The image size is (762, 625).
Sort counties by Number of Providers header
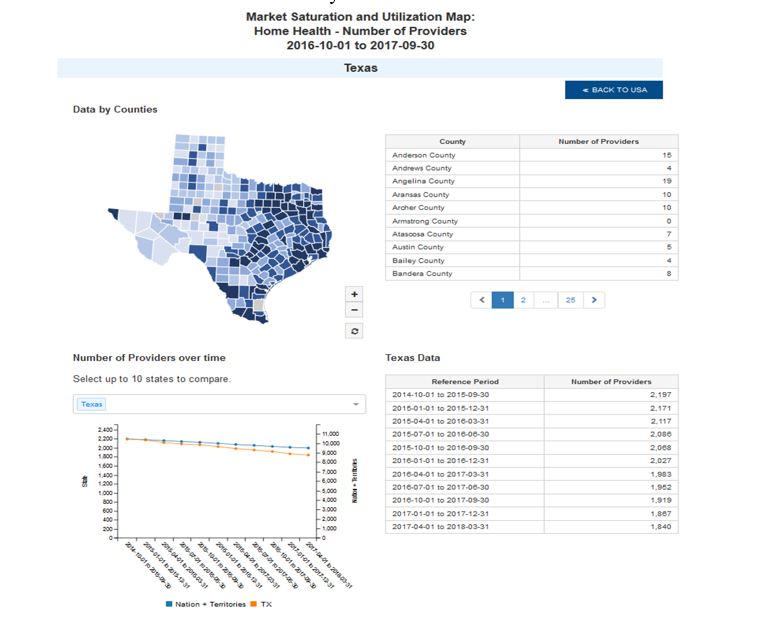point(598,142)
